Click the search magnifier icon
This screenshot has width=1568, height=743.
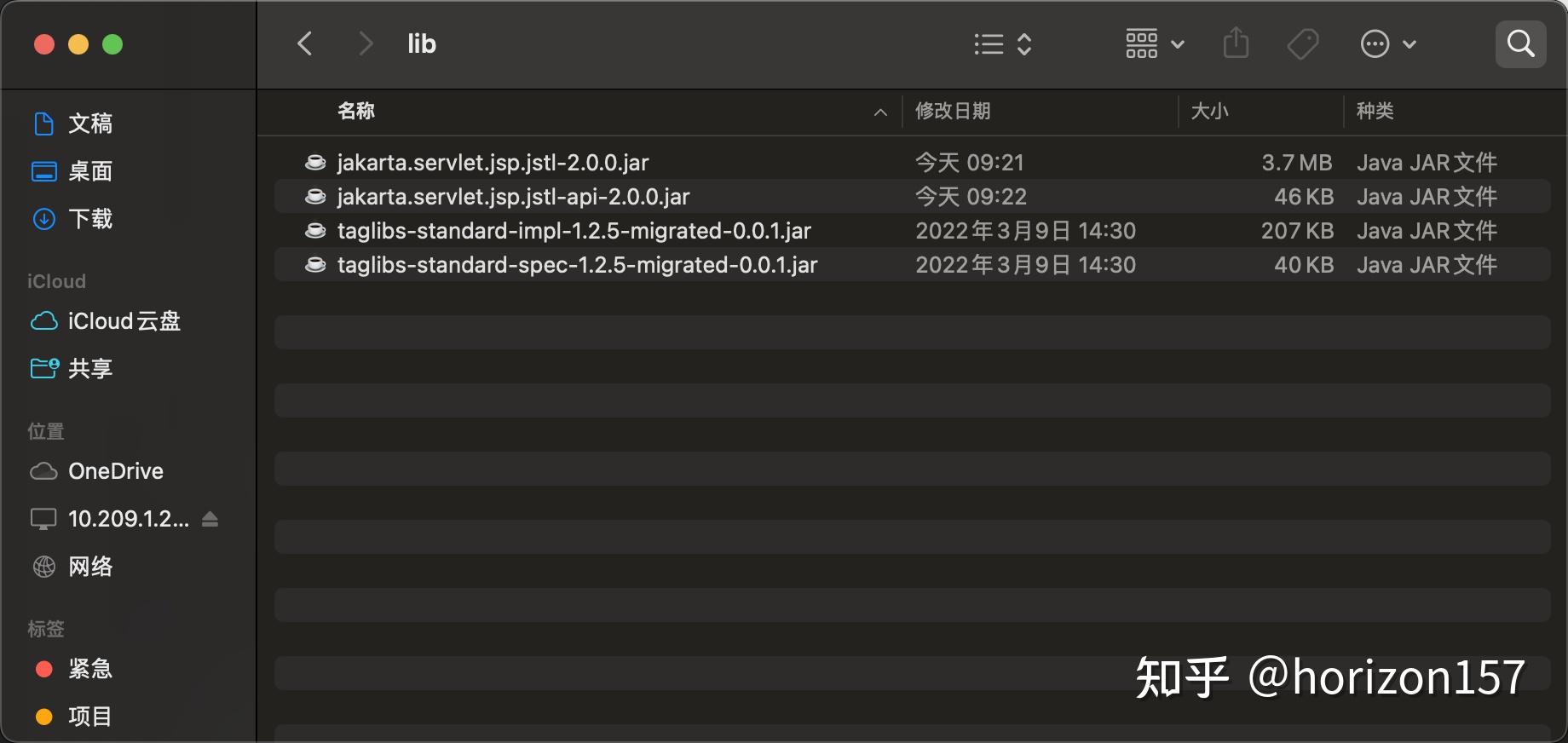tap(1520, 43)
